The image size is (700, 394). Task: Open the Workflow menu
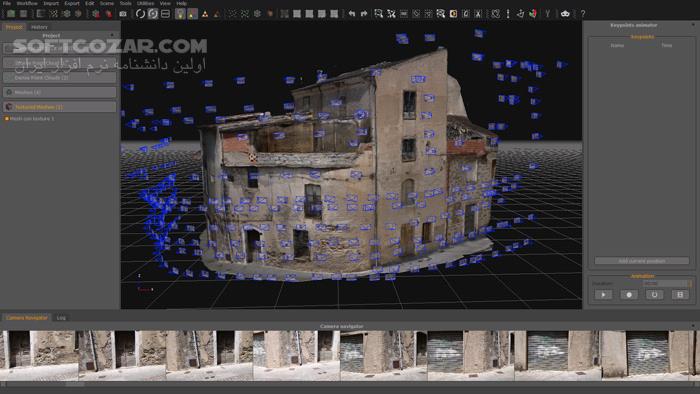[27, 3]
